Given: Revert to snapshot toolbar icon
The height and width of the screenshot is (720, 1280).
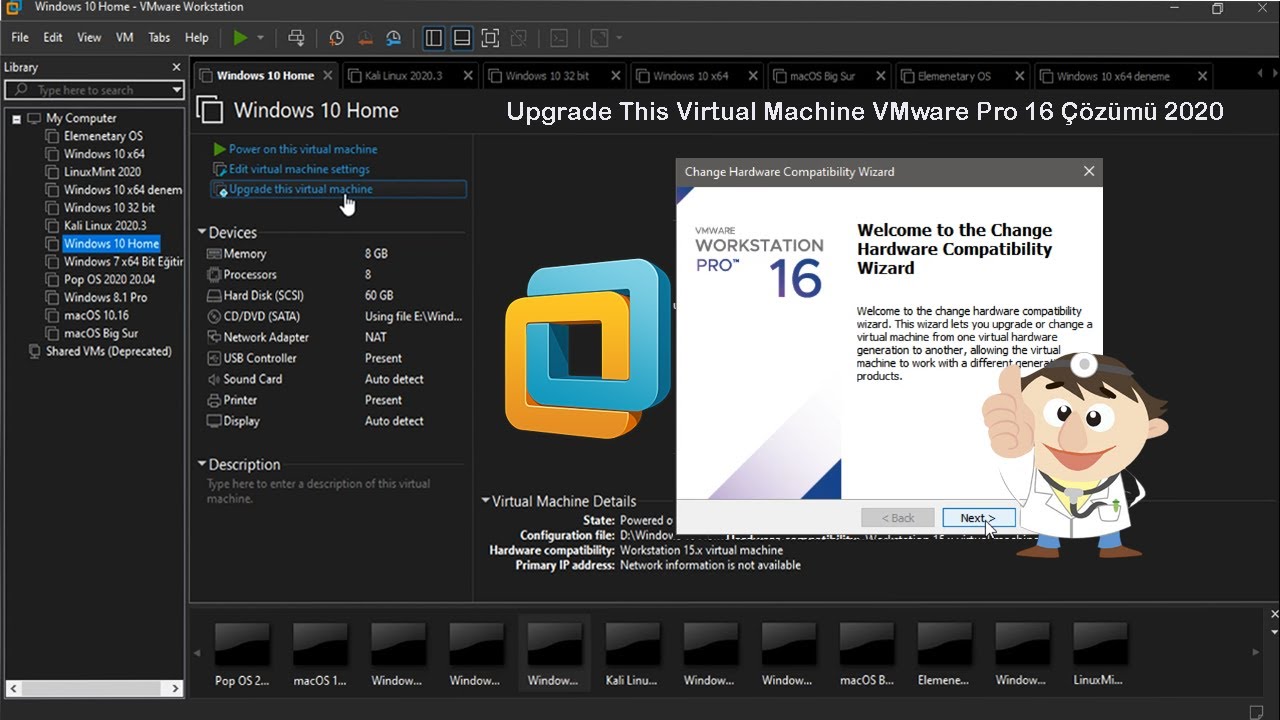Looking at the screenshot, I should [365, 38].
